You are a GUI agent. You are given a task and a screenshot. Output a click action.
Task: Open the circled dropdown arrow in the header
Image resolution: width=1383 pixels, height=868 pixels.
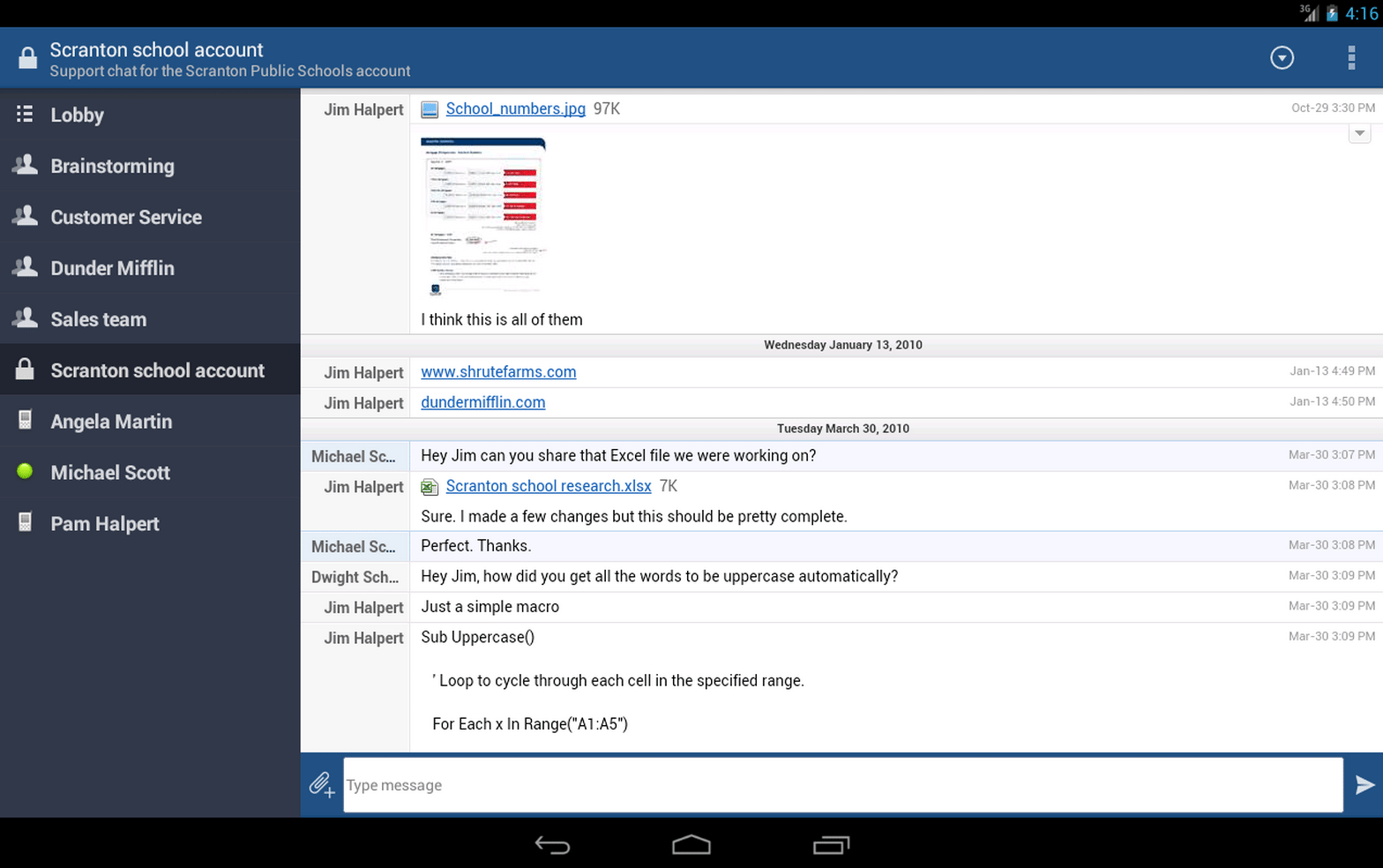click(x=1282, y=58)
